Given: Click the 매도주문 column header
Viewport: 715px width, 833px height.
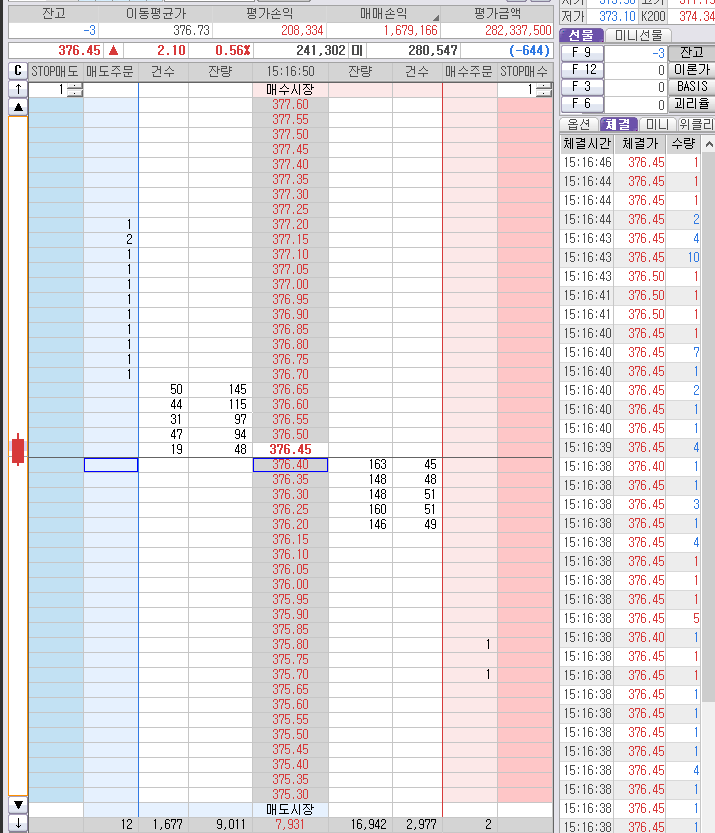Looking at the screenshot, I should (110, 71).
